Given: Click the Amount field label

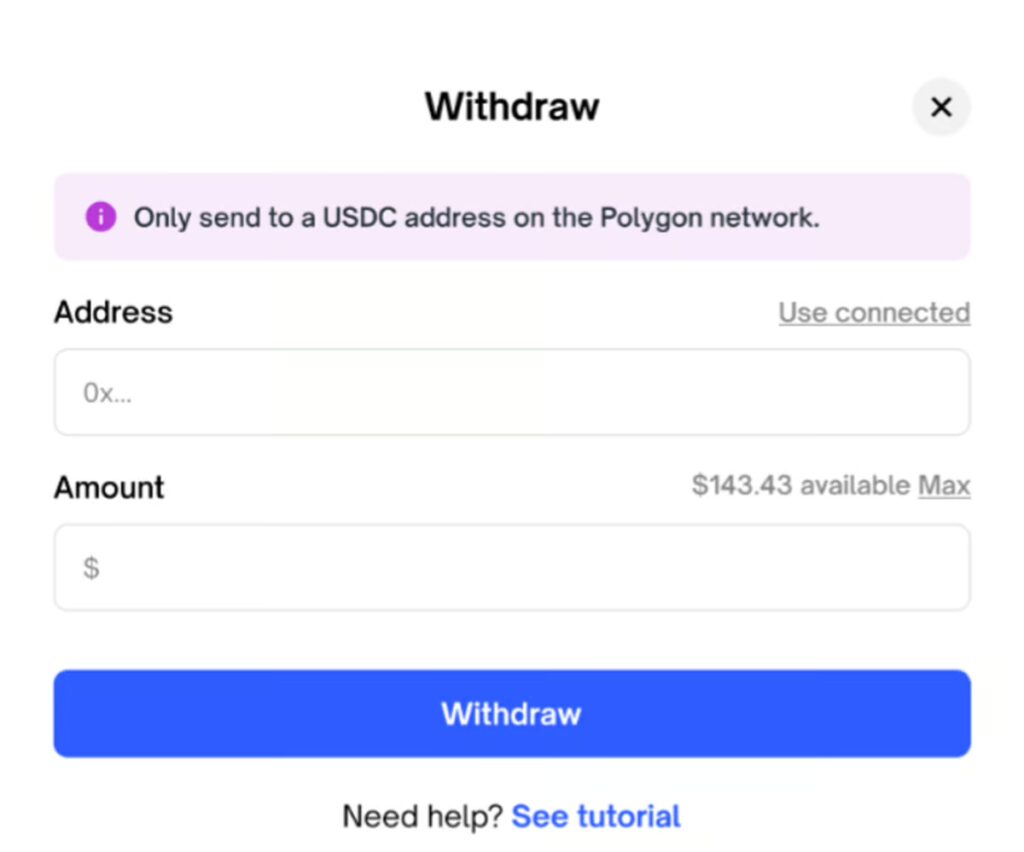Looking at the screenshot, I should [x=109, y=488].
